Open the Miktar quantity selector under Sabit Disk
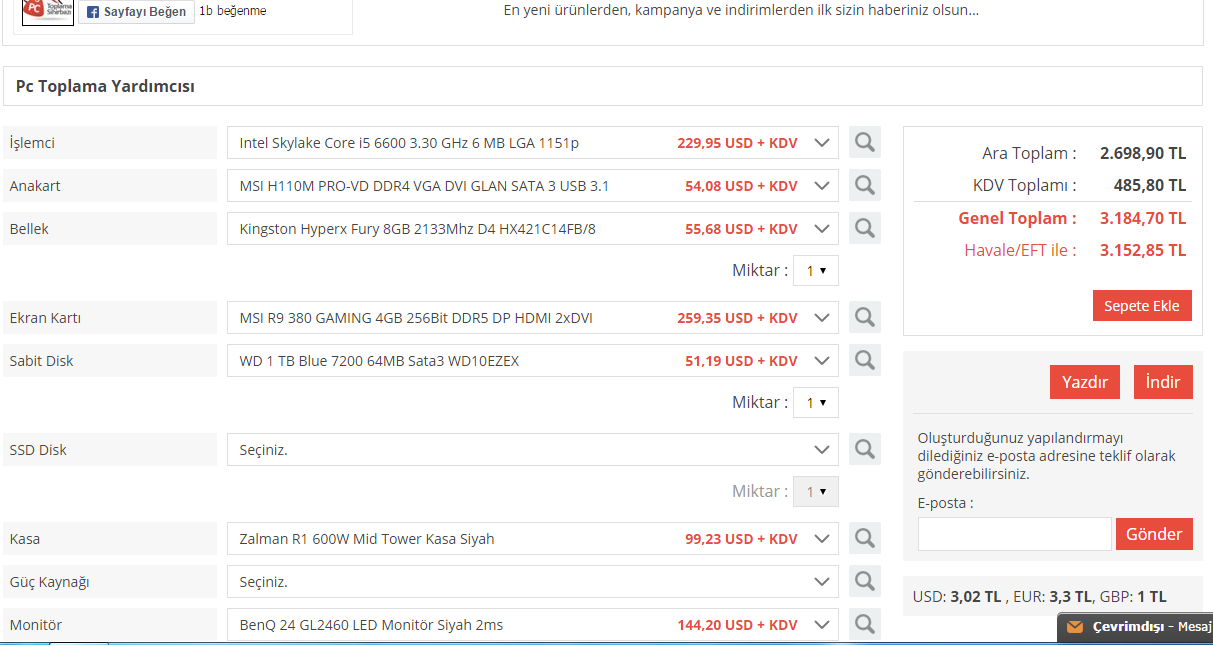Image resolution: width=1213 pixels, height=645 pixels. click(x=816, y=403)
